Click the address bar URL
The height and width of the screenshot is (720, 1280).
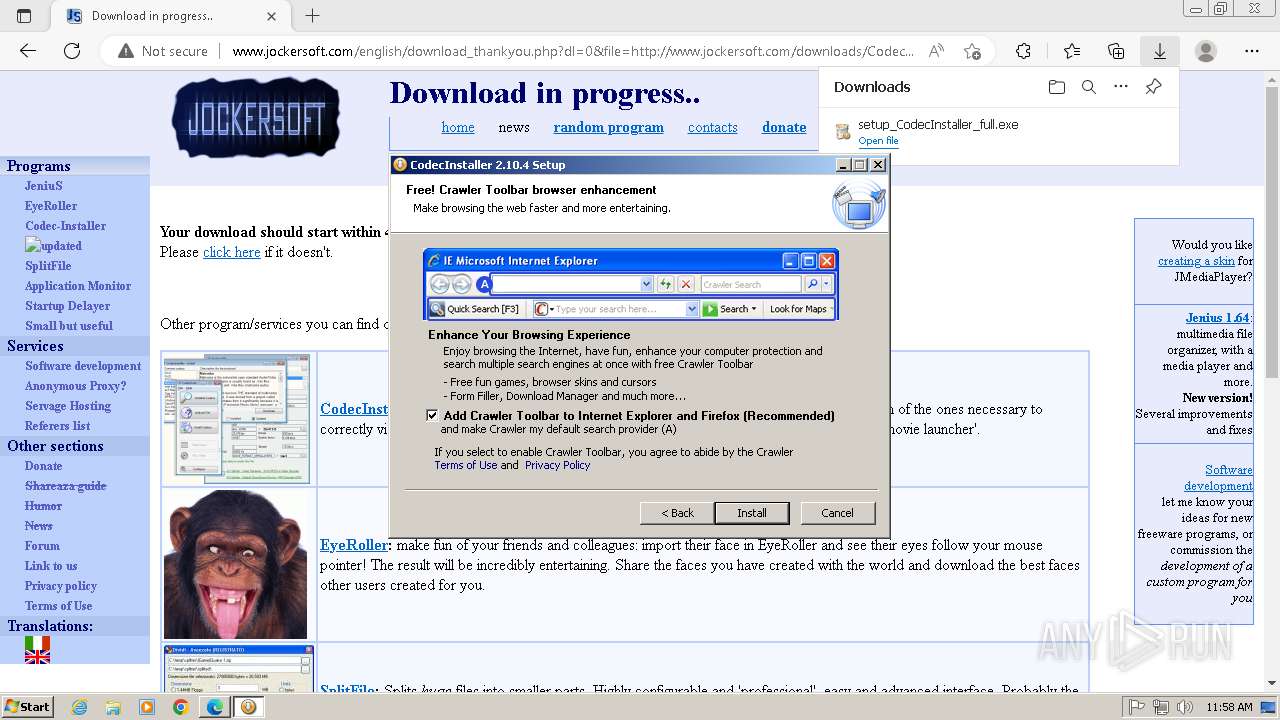coord(572,51)
